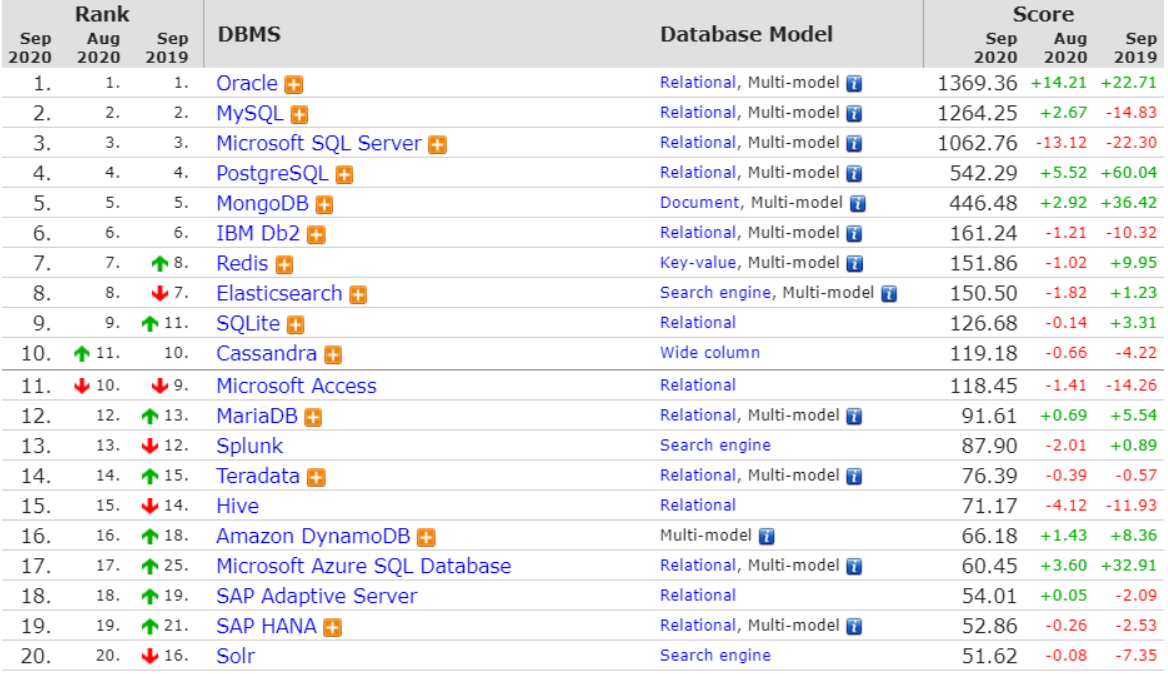The image size is (1168, 674).
Task: Open the Solr link
Action: pos(235,656)
